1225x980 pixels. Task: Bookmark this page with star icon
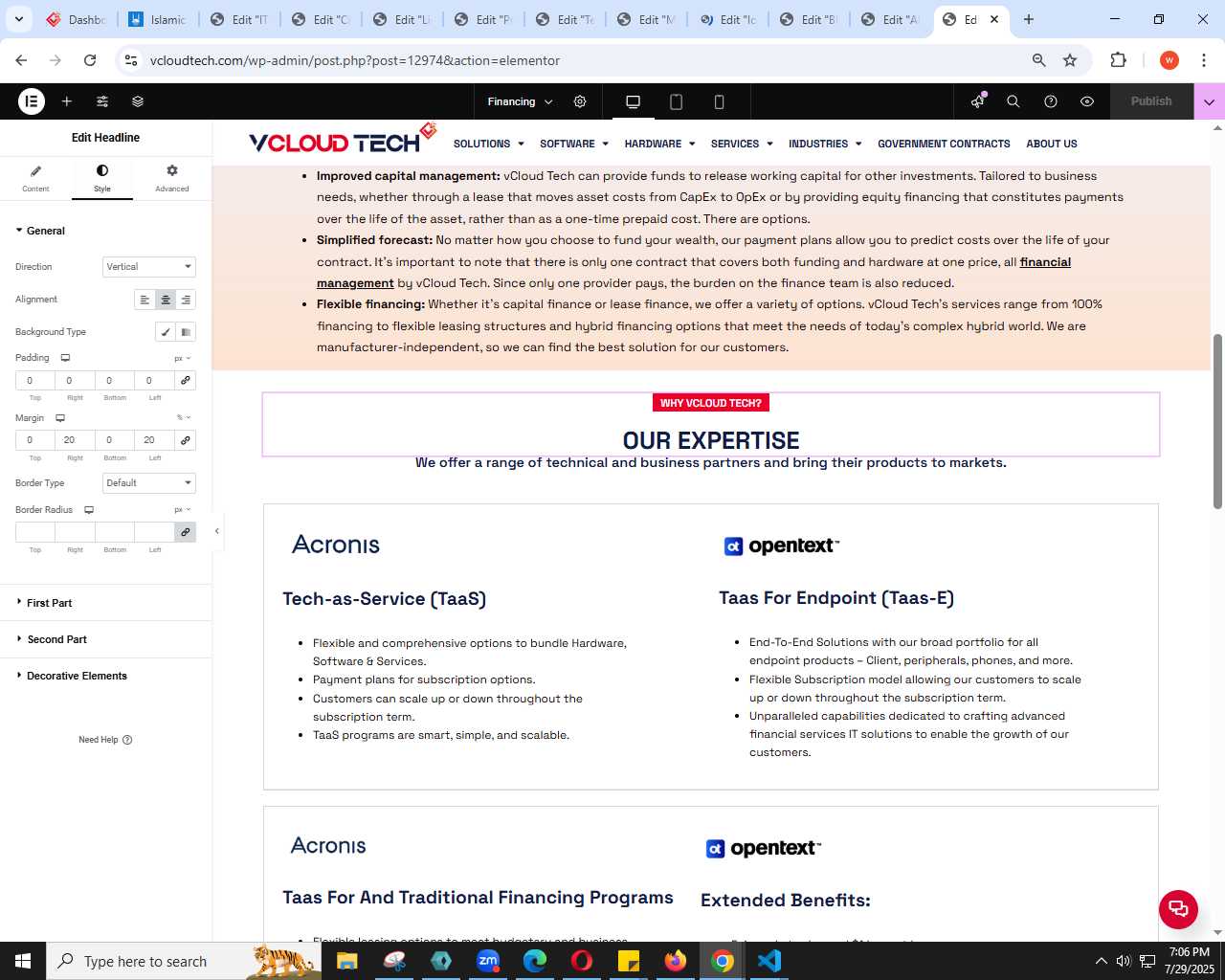[x=1070, y=60]
